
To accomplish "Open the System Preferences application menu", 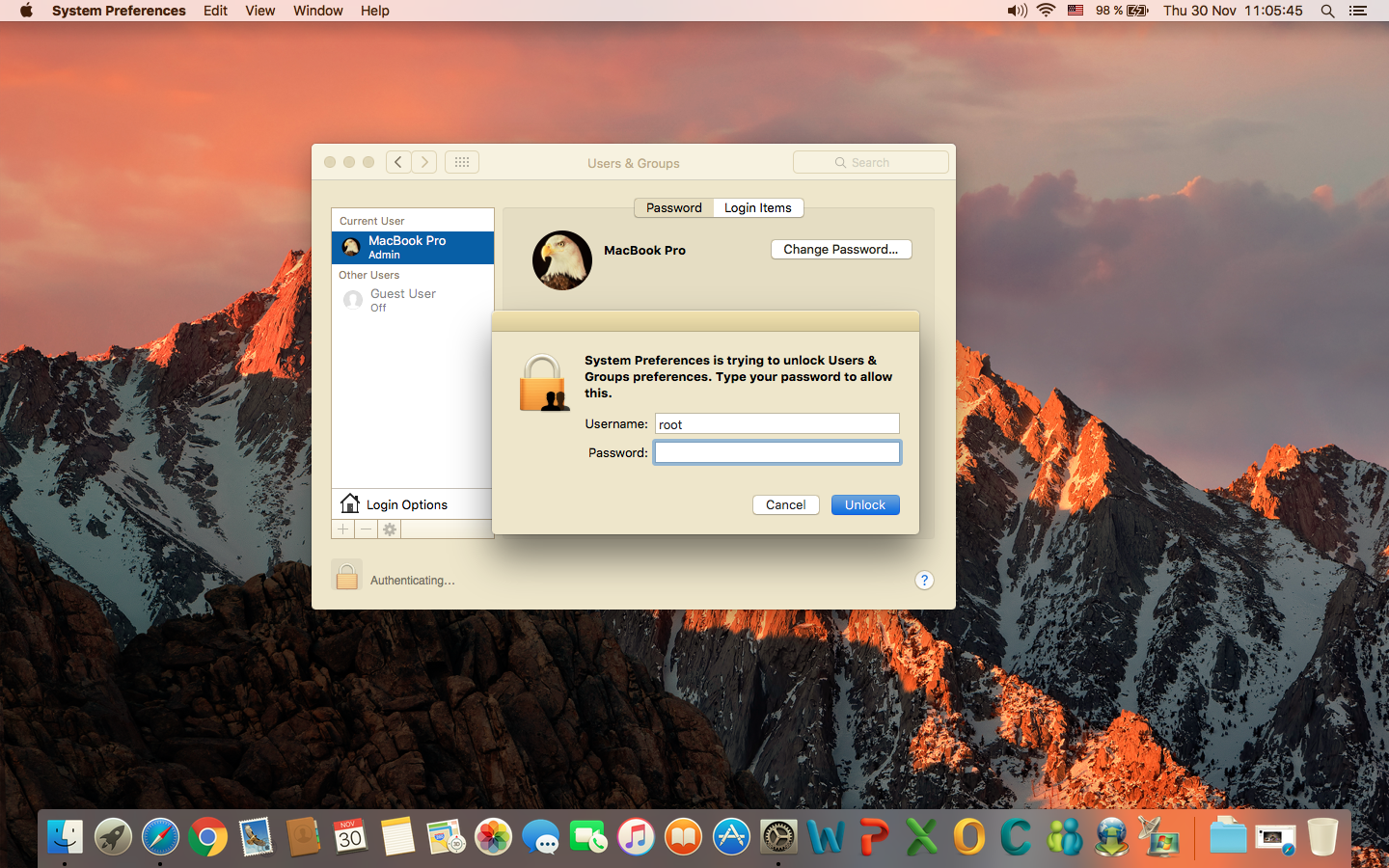I will tap(119, 11).
